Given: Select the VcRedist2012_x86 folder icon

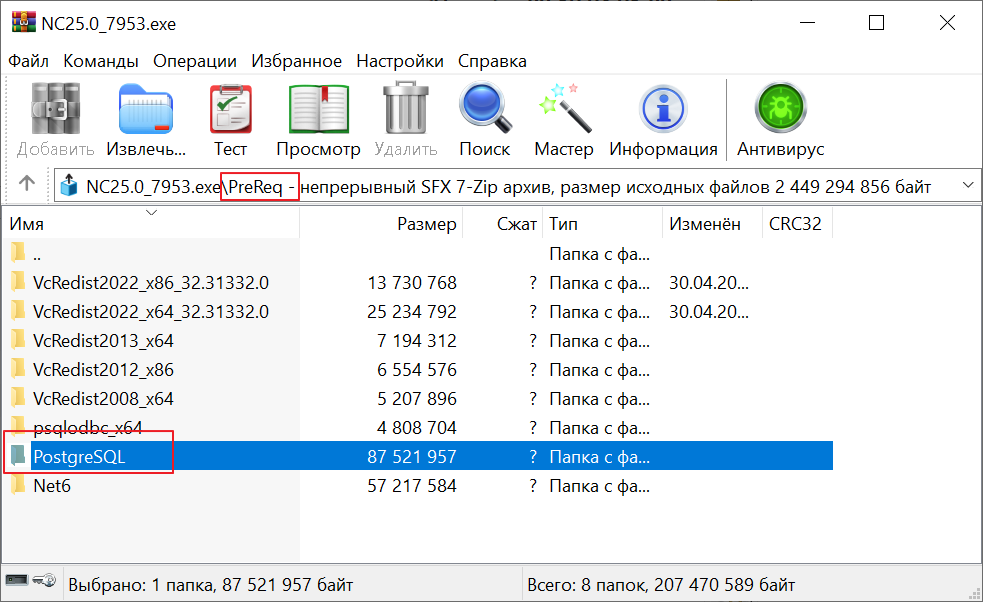Looking at the screenshot, I should point(18,368).
